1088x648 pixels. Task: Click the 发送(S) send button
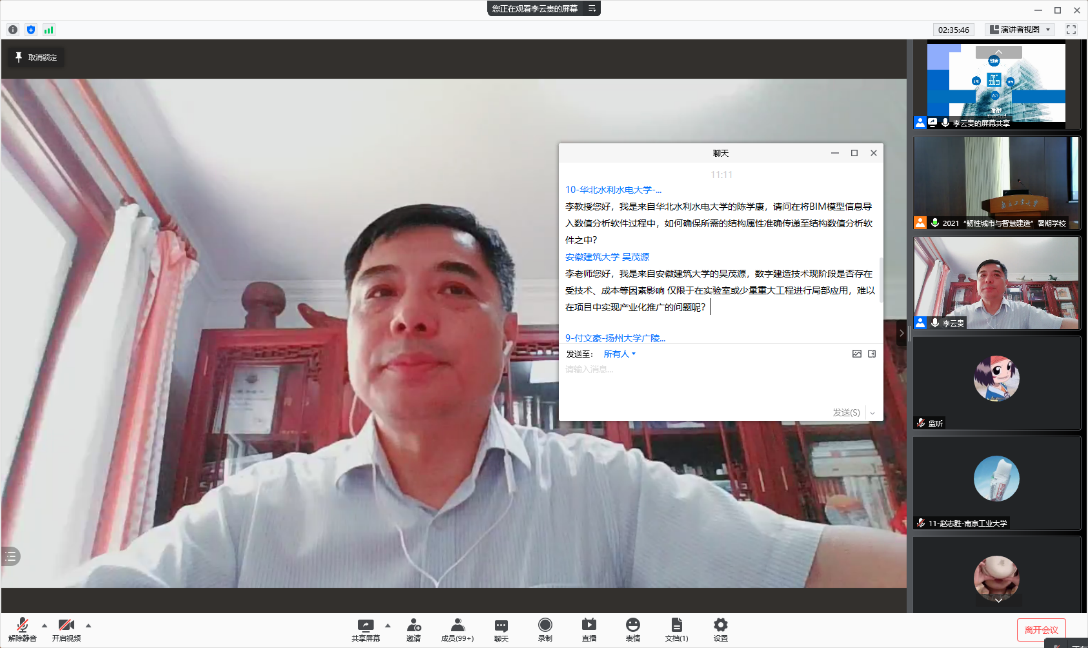point(846,412)
